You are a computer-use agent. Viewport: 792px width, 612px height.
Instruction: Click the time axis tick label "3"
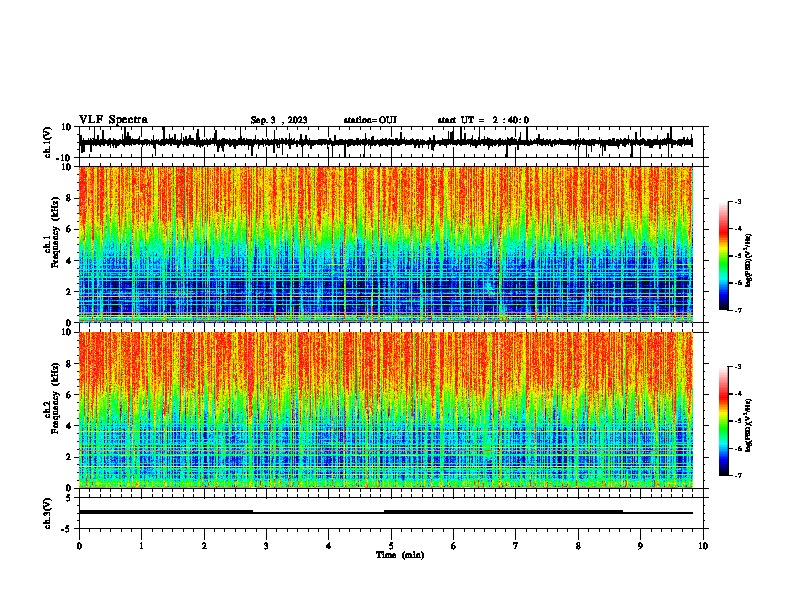266,546
